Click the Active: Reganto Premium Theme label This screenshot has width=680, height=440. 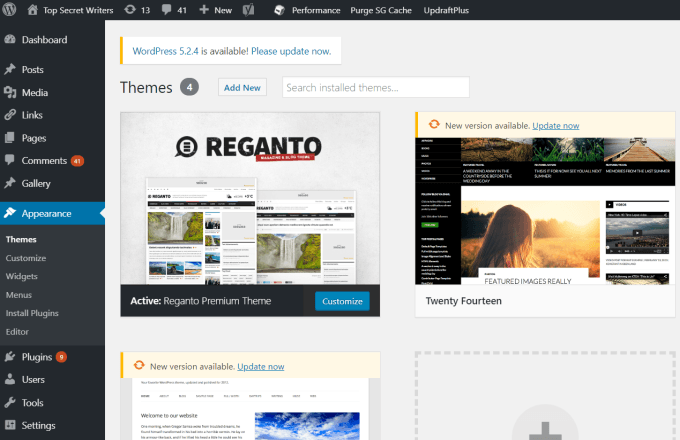[201, 300]
